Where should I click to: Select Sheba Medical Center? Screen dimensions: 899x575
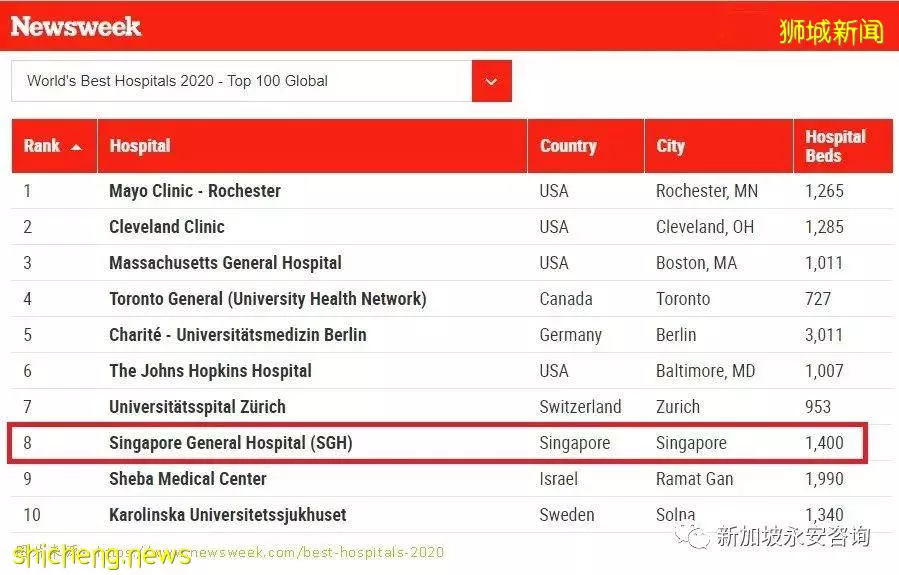pyautogui.click(x=187, y=479)
